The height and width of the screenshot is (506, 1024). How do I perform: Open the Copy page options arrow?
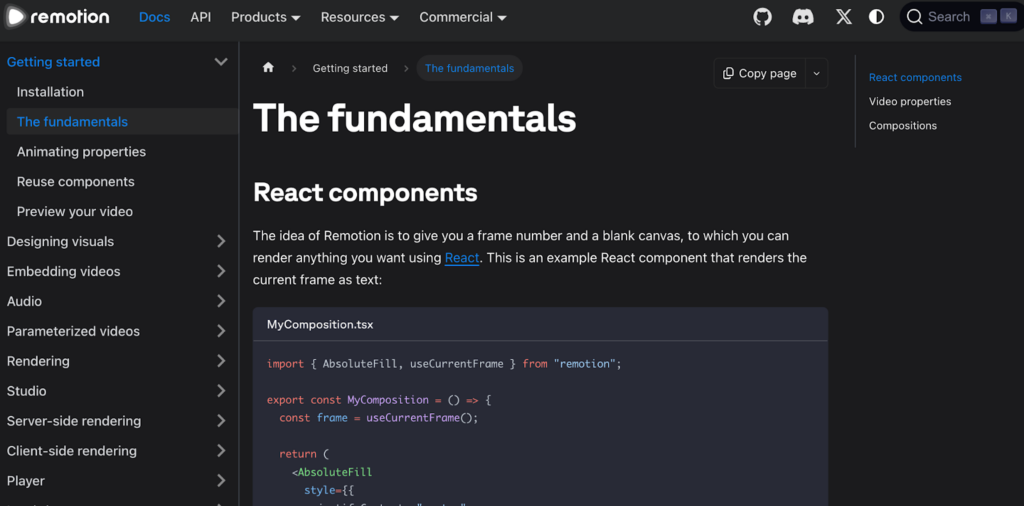(x=816, y=73)
